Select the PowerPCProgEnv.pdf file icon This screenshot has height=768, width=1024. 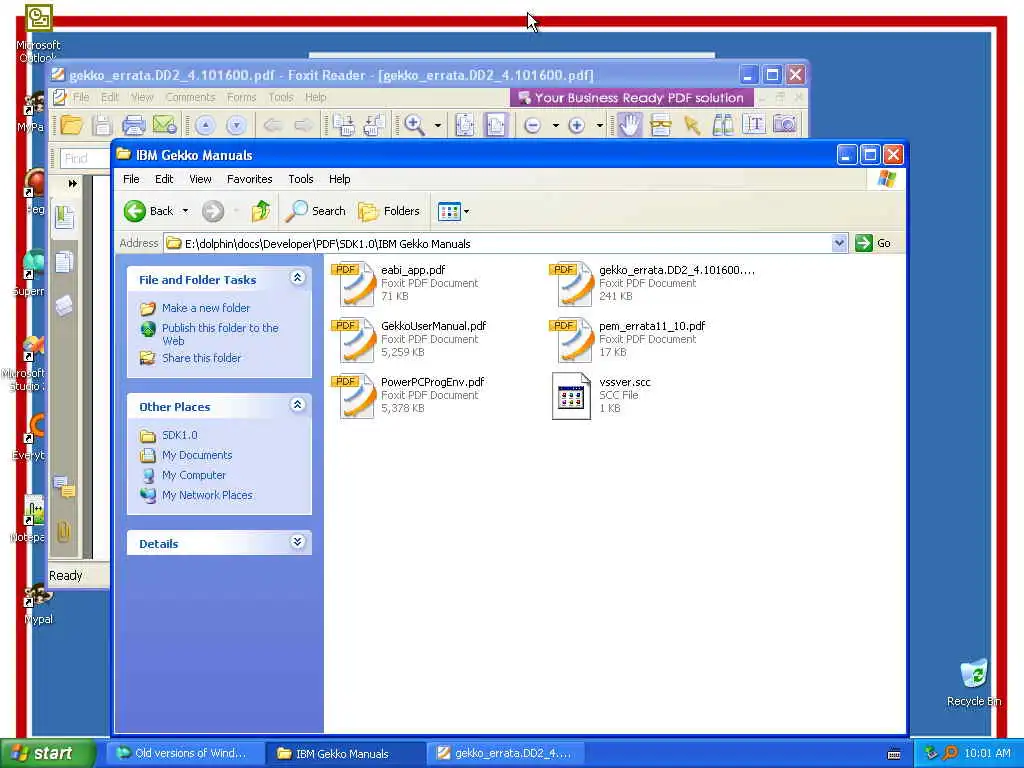[x=353, y=396]
